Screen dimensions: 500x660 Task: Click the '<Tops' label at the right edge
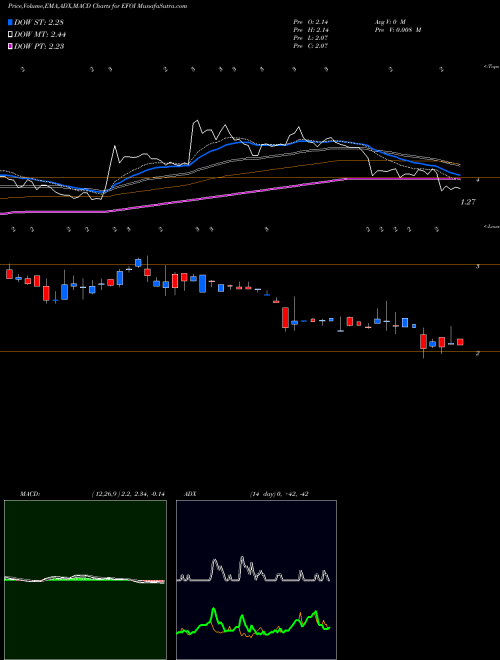pyautogui.click(x=491, y=67)
